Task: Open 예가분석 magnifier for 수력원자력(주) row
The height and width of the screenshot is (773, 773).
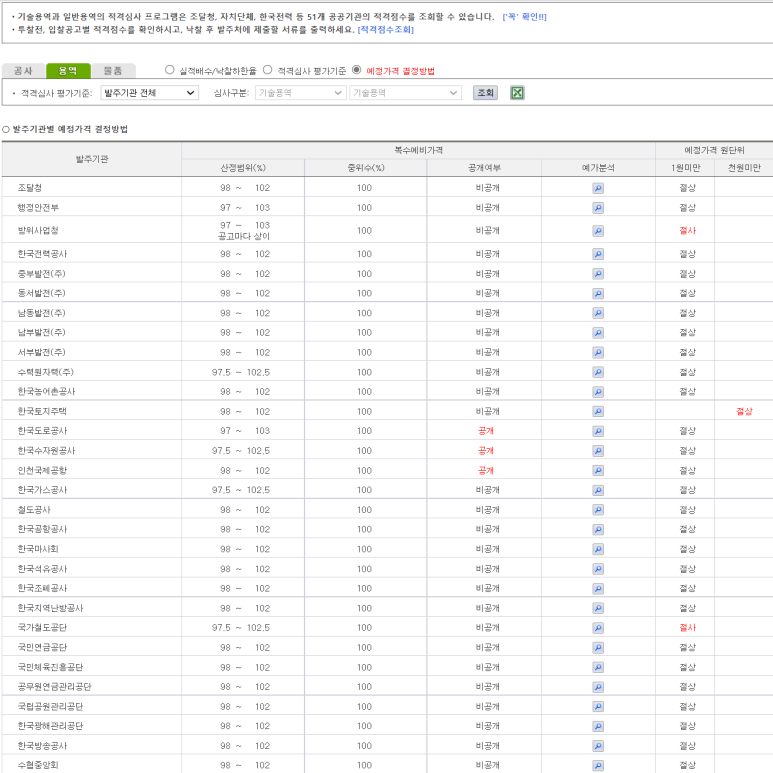Action: point(598,372)
